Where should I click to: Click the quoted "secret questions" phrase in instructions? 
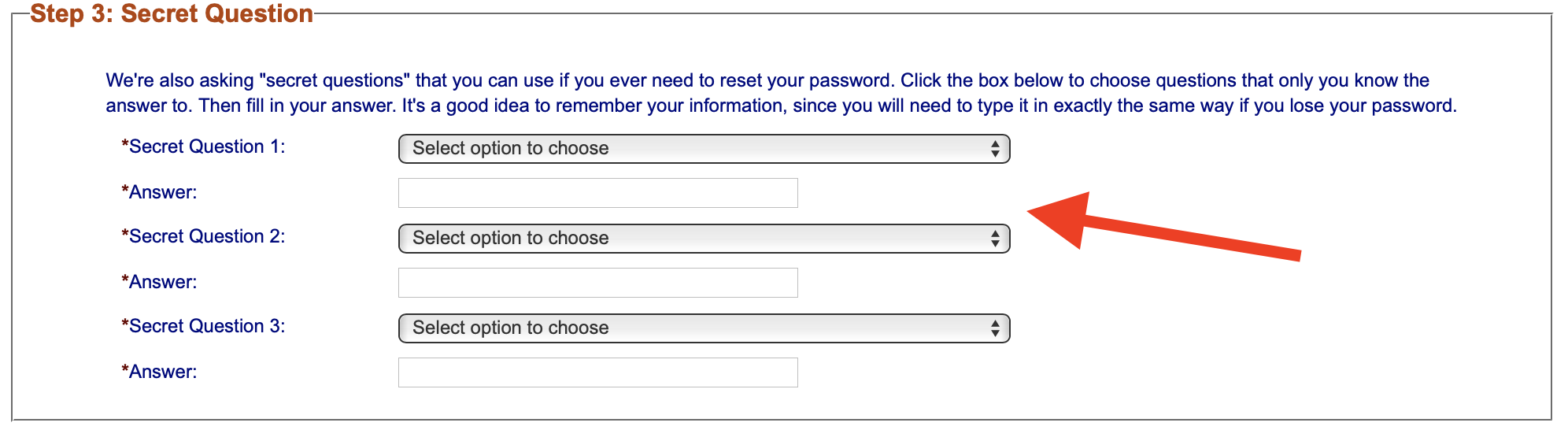[335, 80]
